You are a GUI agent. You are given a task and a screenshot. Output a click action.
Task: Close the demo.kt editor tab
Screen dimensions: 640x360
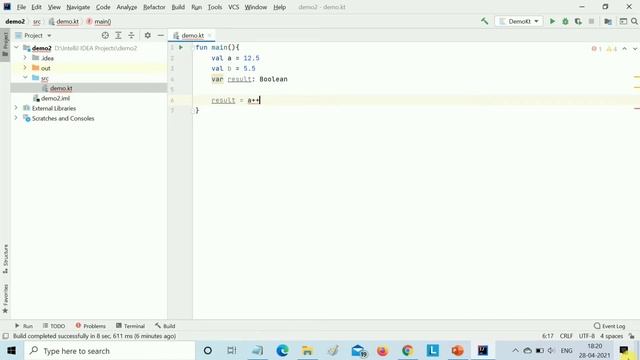[x=209, y=36]
